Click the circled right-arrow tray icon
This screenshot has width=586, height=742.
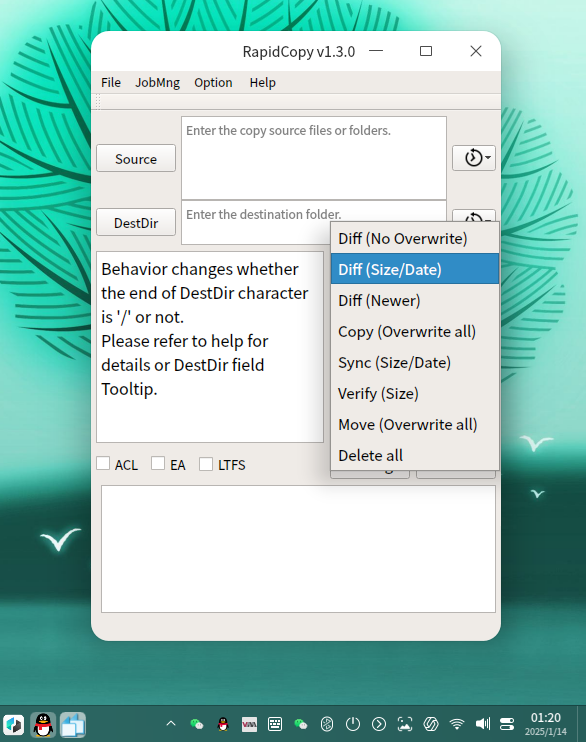tap(379, 724)
